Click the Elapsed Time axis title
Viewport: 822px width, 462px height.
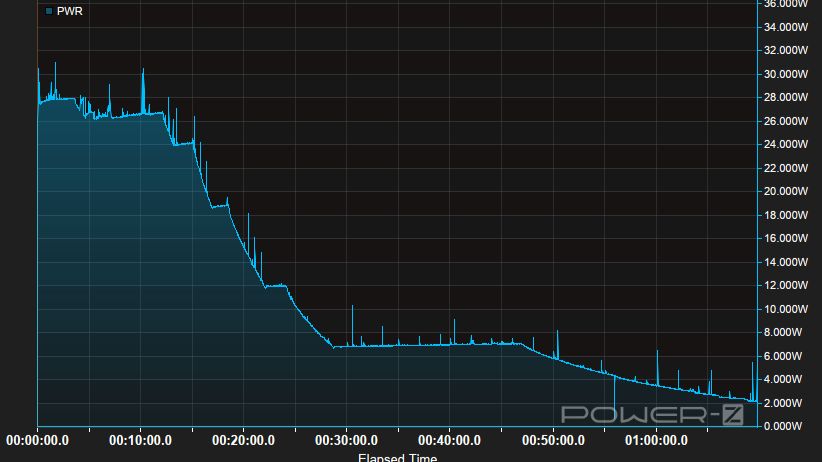(x=397, y=458)
